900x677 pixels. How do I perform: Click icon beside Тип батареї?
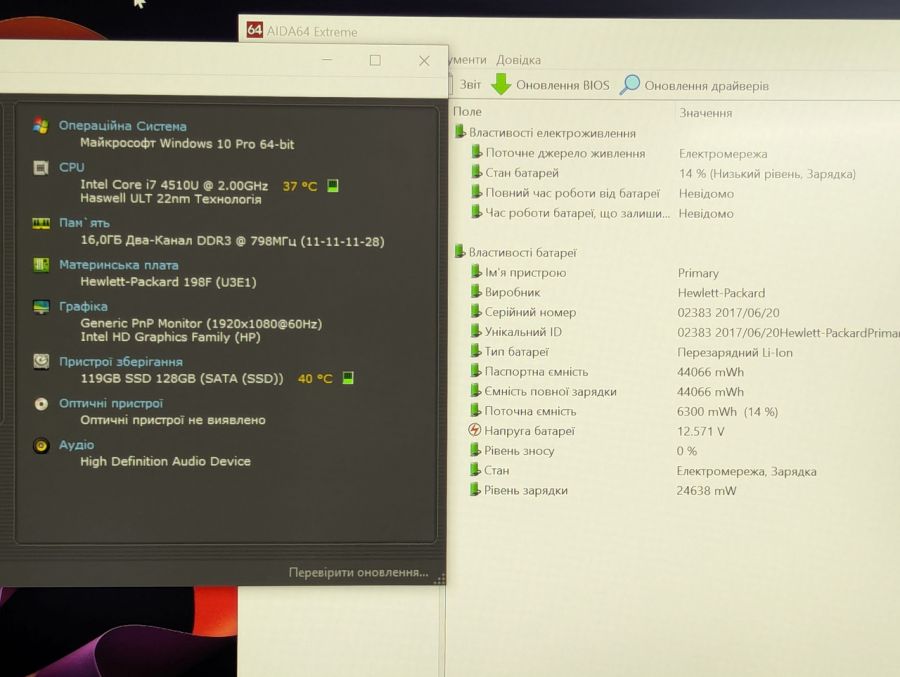coord(476,351)
